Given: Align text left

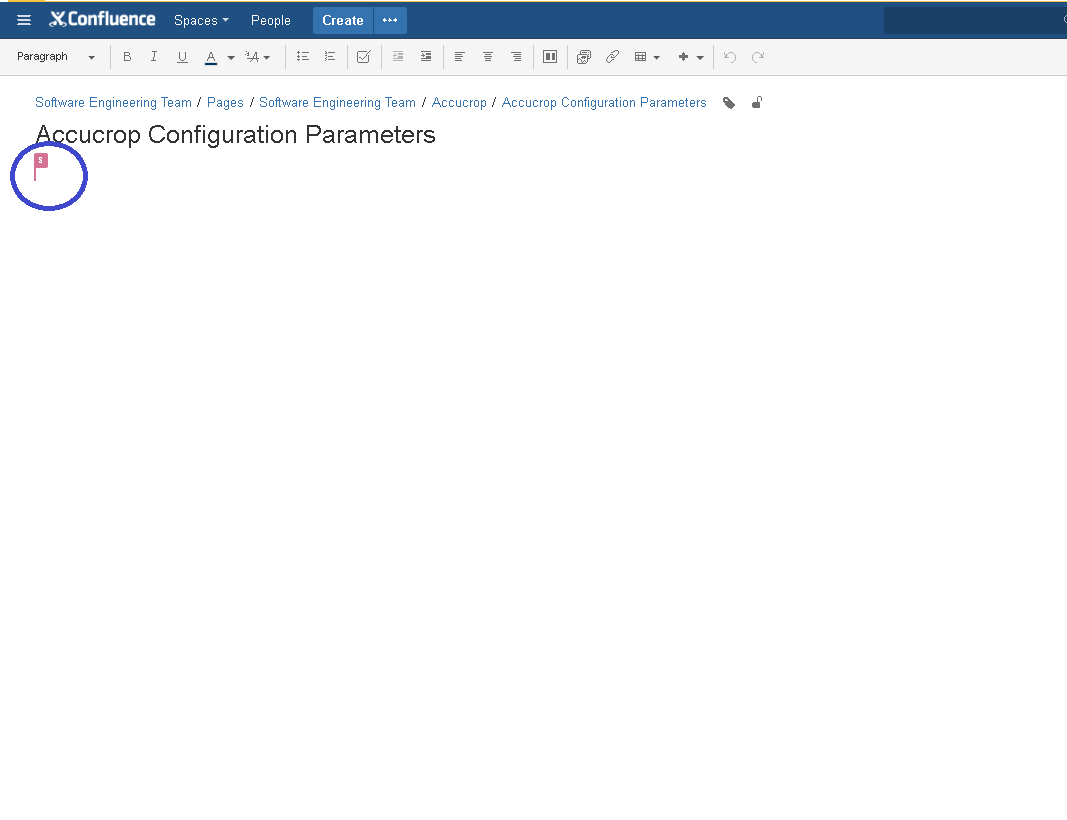Looking at the screenshot, I should point(459,56).
